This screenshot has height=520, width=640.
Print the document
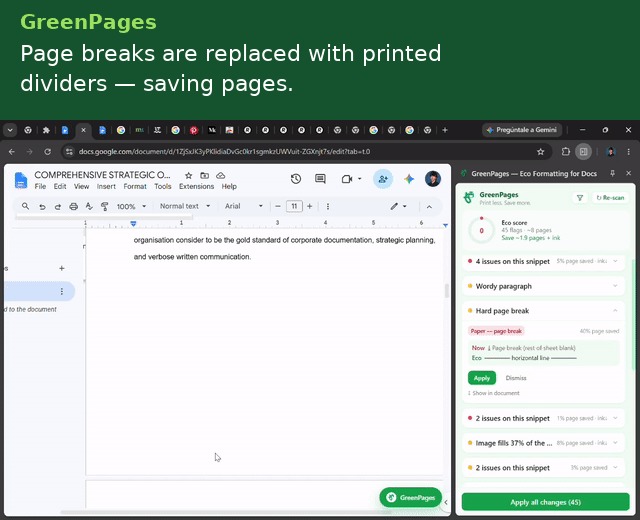point(73,207)
